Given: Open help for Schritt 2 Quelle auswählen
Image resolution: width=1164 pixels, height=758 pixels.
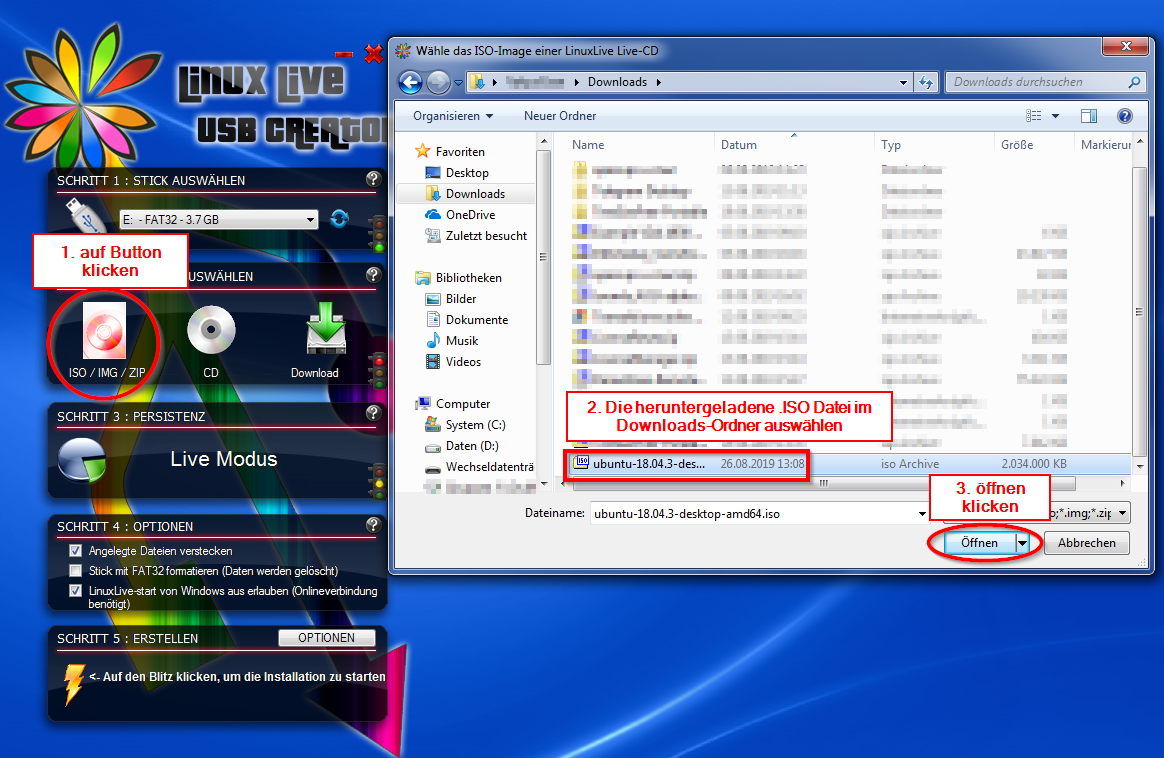Looking at the screenshot, I should [x=373, y=275].
